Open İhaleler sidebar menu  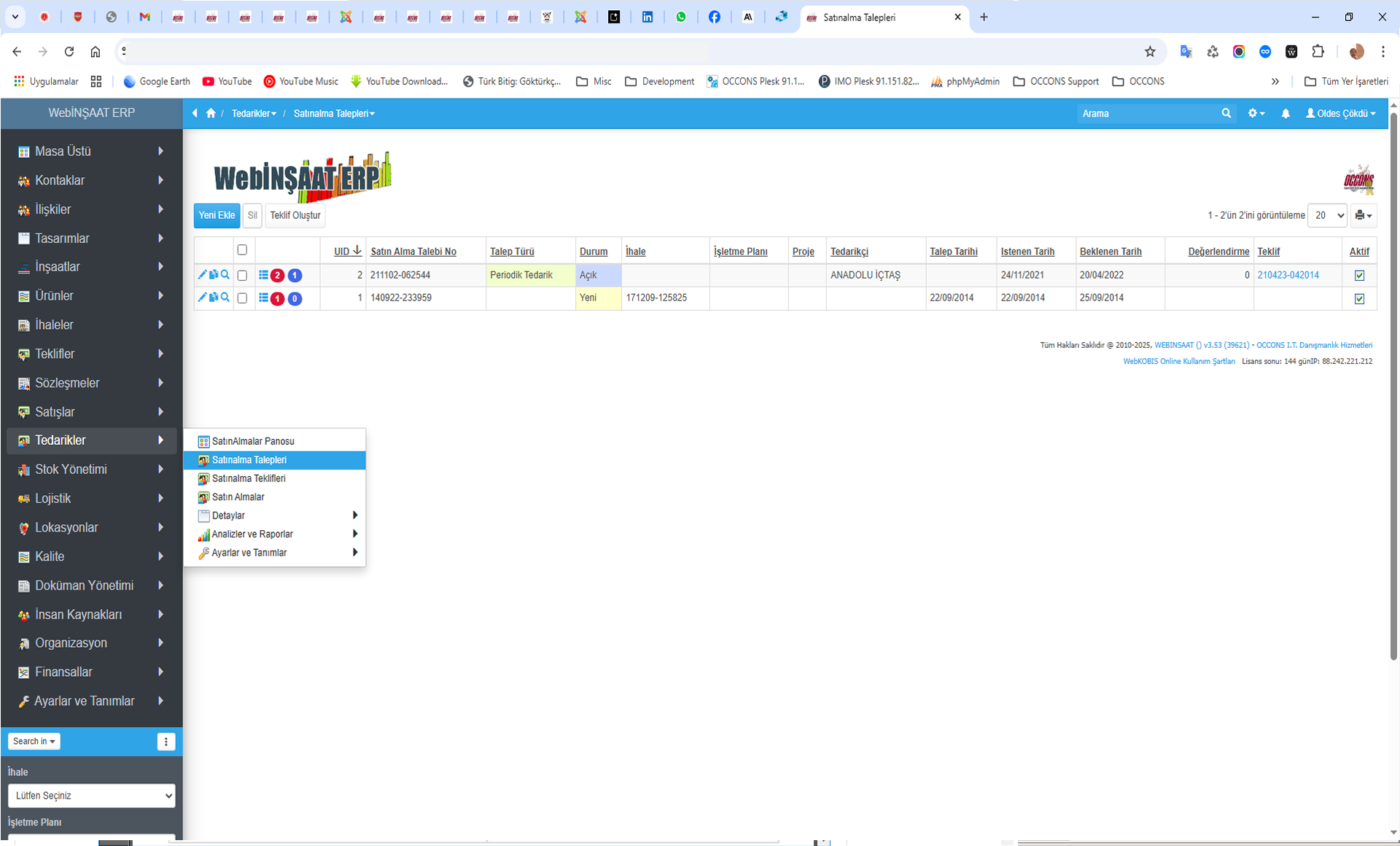pos(92,325)
